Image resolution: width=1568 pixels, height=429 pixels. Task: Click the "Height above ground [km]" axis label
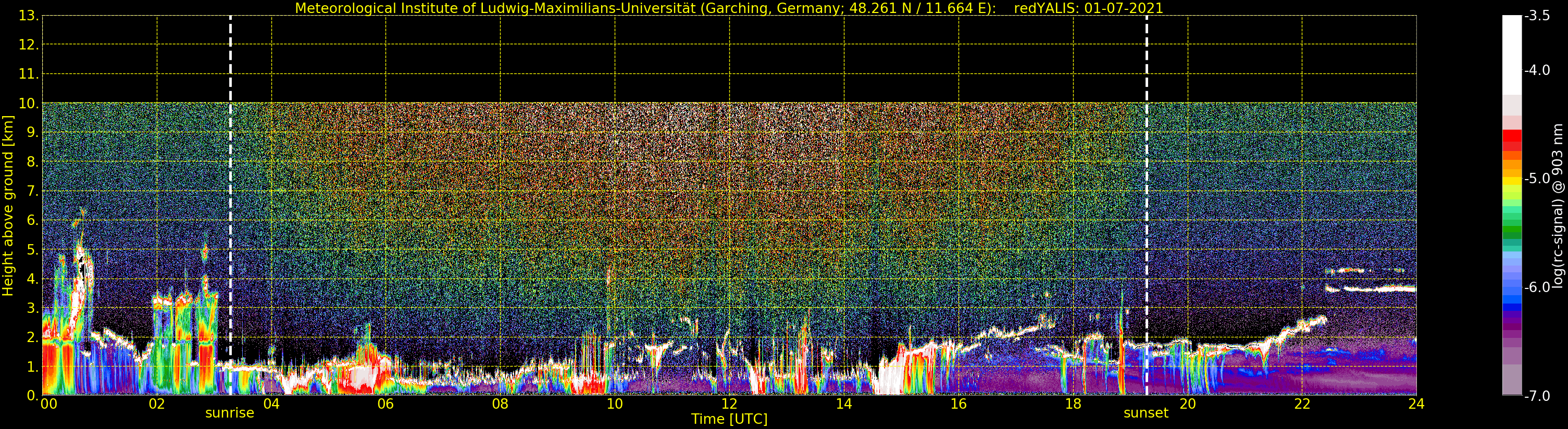coord(8,206)
